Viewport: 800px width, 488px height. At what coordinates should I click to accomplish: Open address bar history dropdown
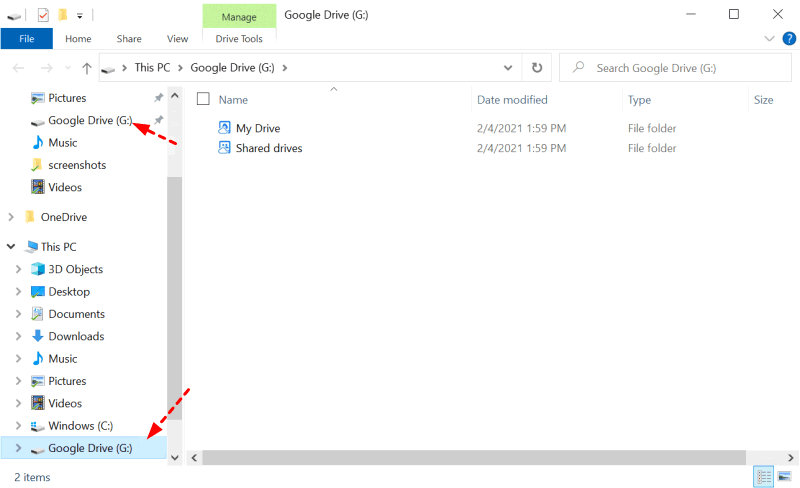tap(508, 68)
